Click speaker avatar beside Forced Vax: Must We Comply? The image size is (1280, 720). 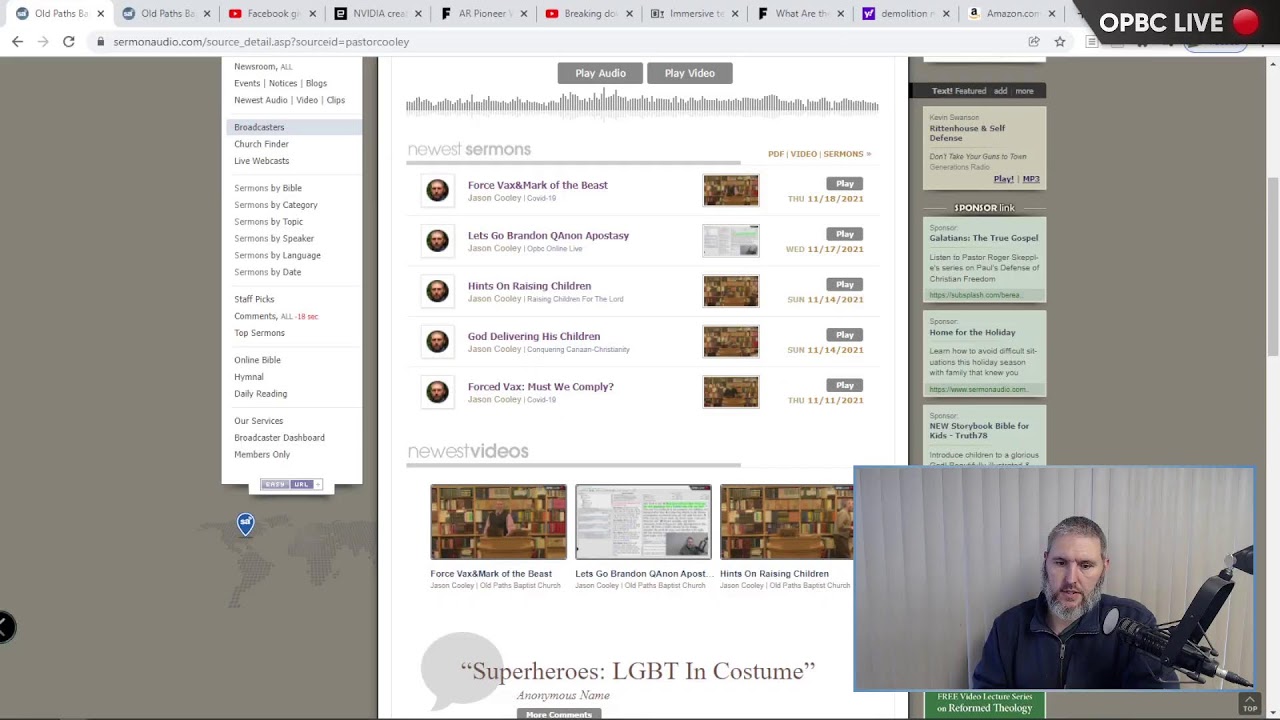437,391
